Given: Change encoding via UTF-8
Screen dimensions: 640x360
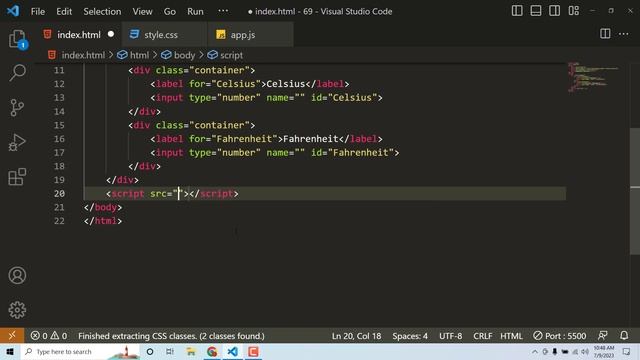Looking at the screenshot, I should [451, 336].
